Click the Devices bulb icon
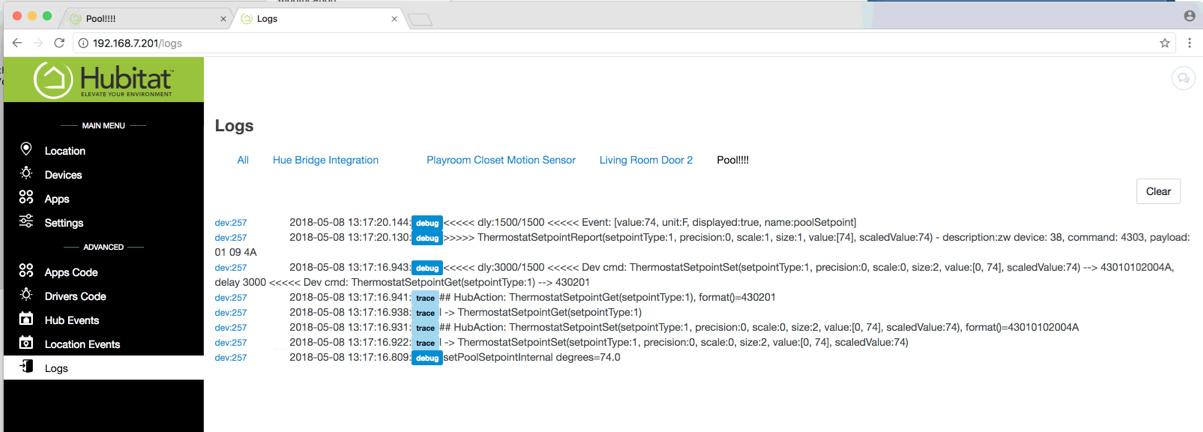This screenshot has width=1203, height=432. (x=26, y=174)
